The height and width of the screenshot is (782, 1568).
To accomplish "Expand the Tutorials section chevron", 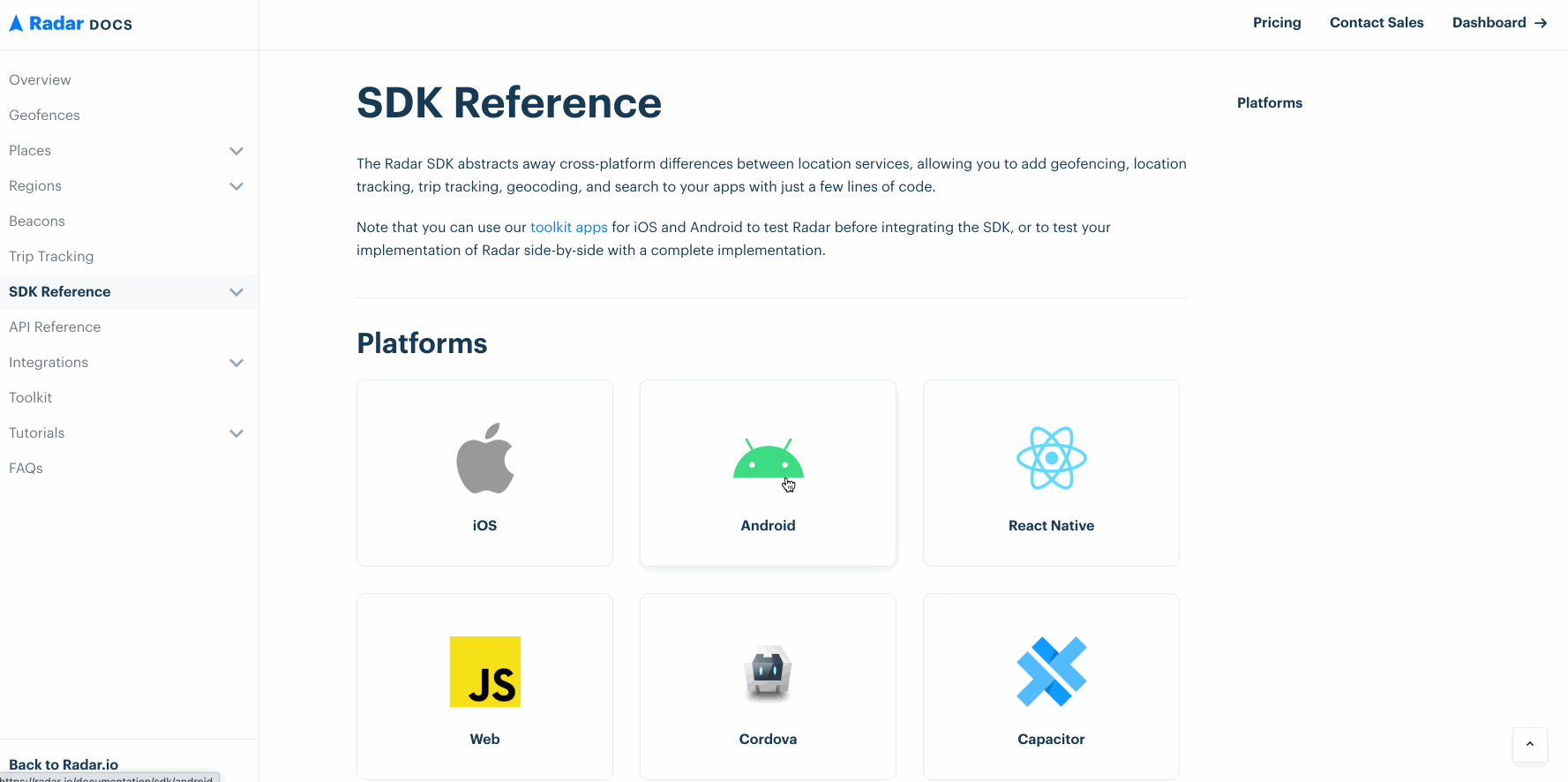I will point(236,433).
